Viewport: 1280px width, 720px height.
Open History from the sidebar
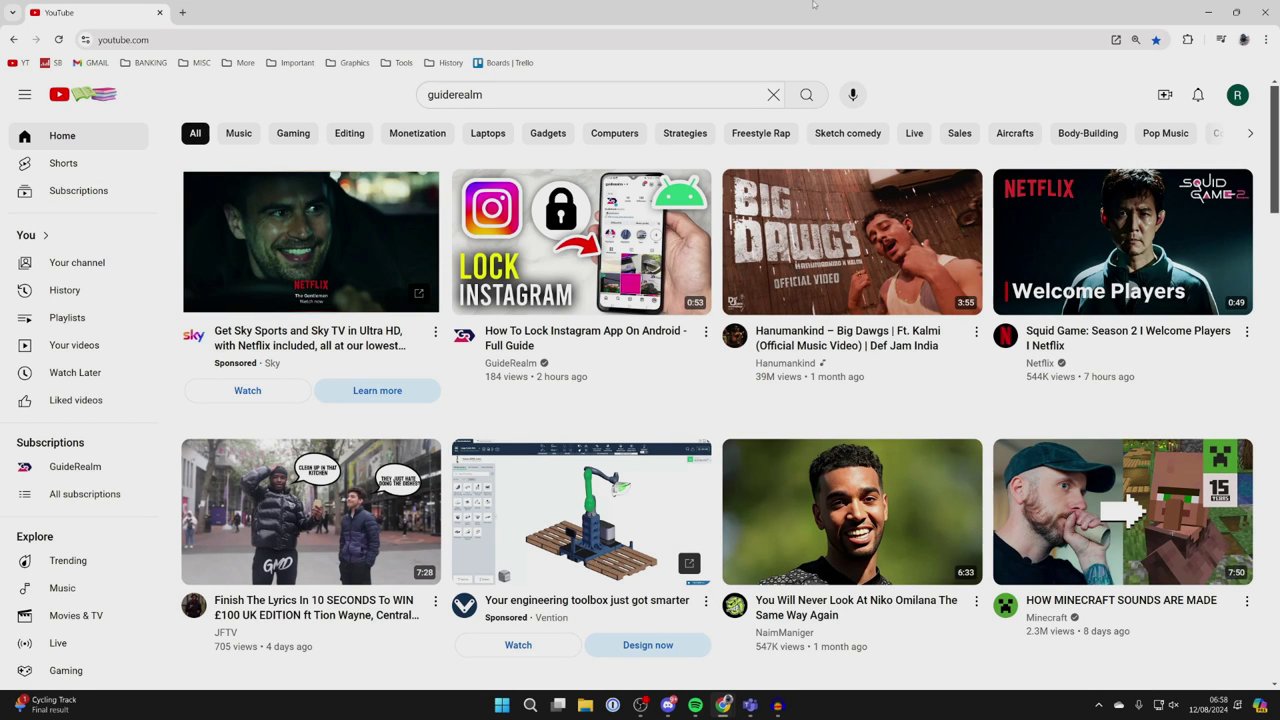[x=64, y=290]
